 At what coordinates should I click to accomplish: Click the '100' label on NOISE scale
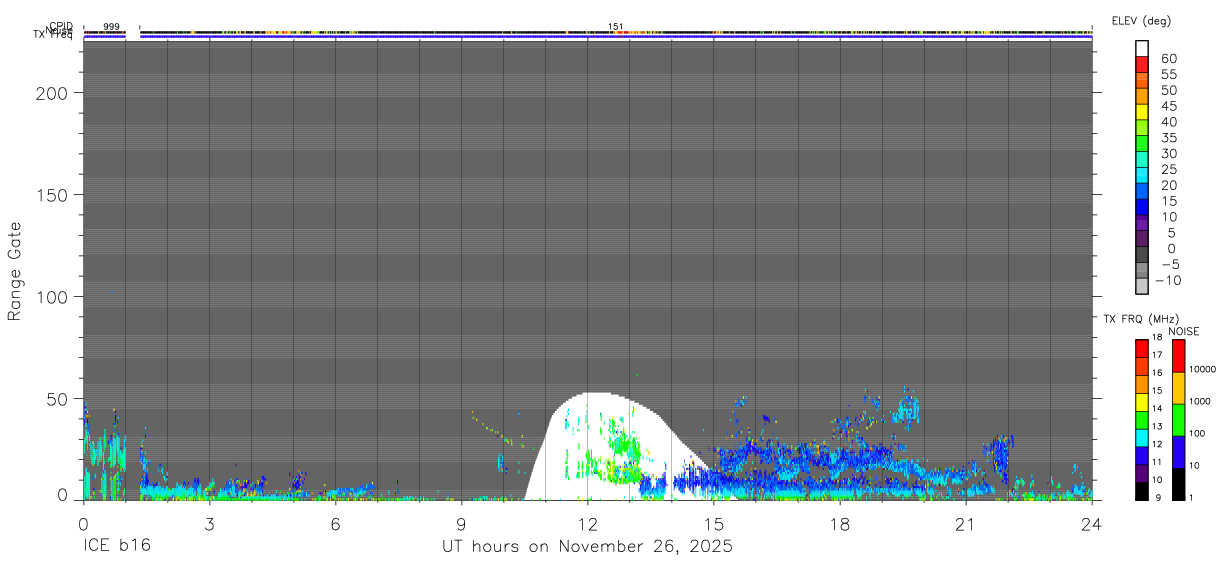(x=1199, y=433)
